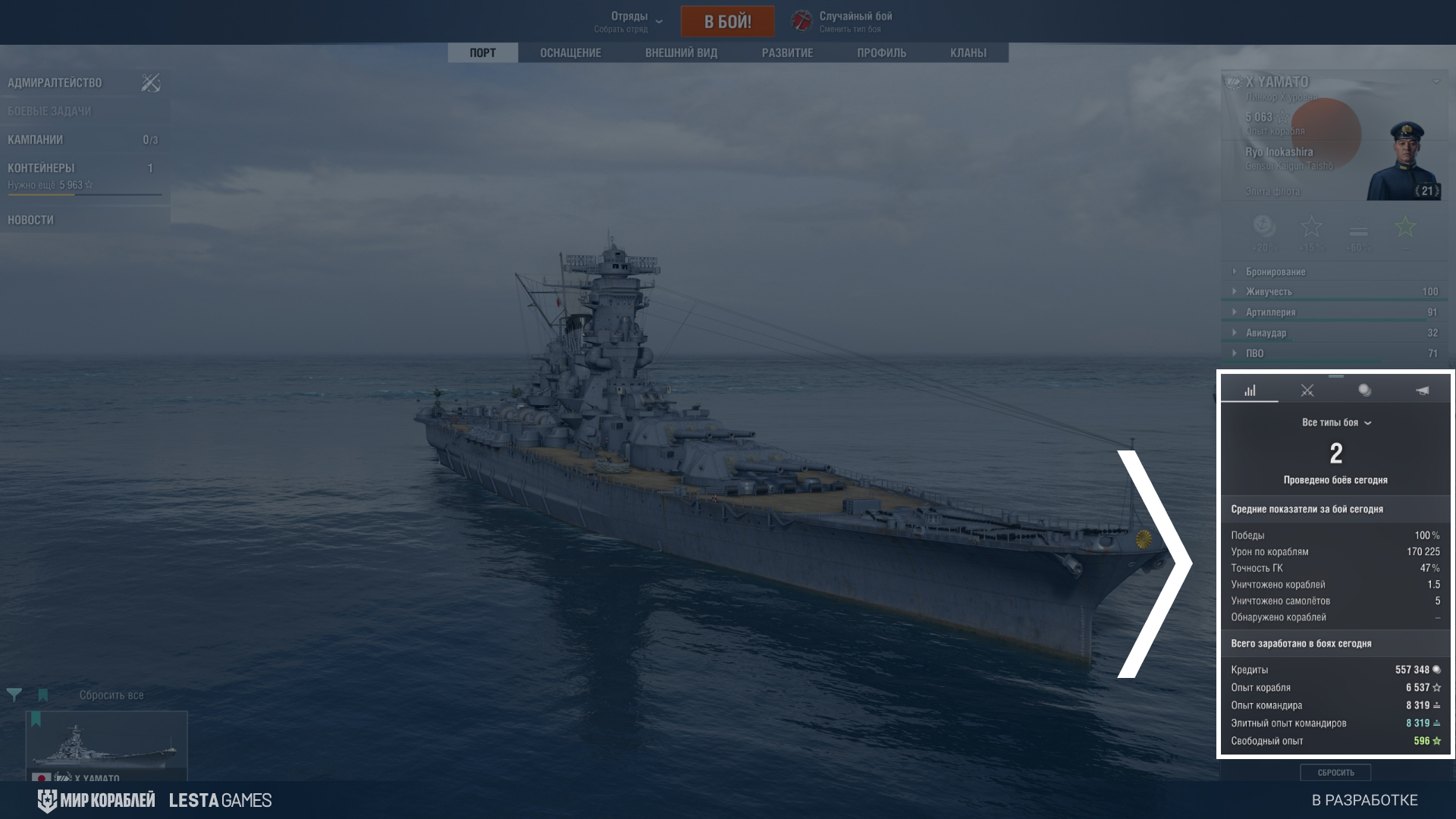Image resolution: width=1456 pixels, height=819 pixels.
Task: Select the X Yamato ship thumbnail in carousel
Action: (106, 746)
